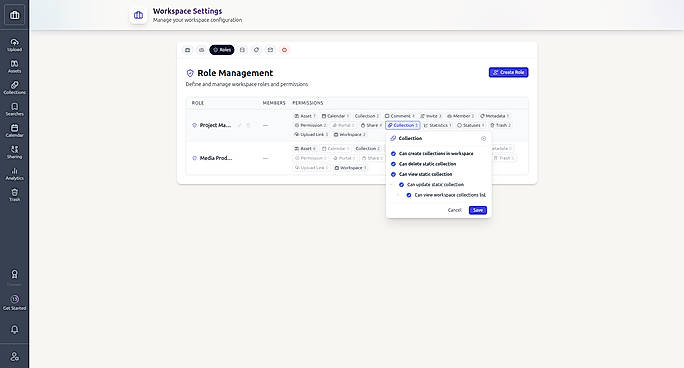Open Asset 7 permissions for Project Ma...
This screenshot has height=368, width=684.
[x=305, y=116]
